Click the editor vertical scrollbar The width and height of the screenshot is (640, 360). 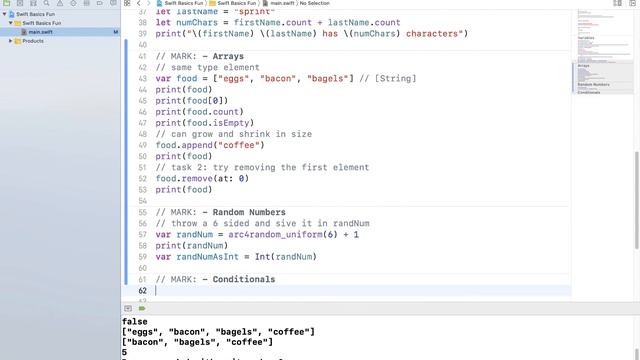pos(637,200)
